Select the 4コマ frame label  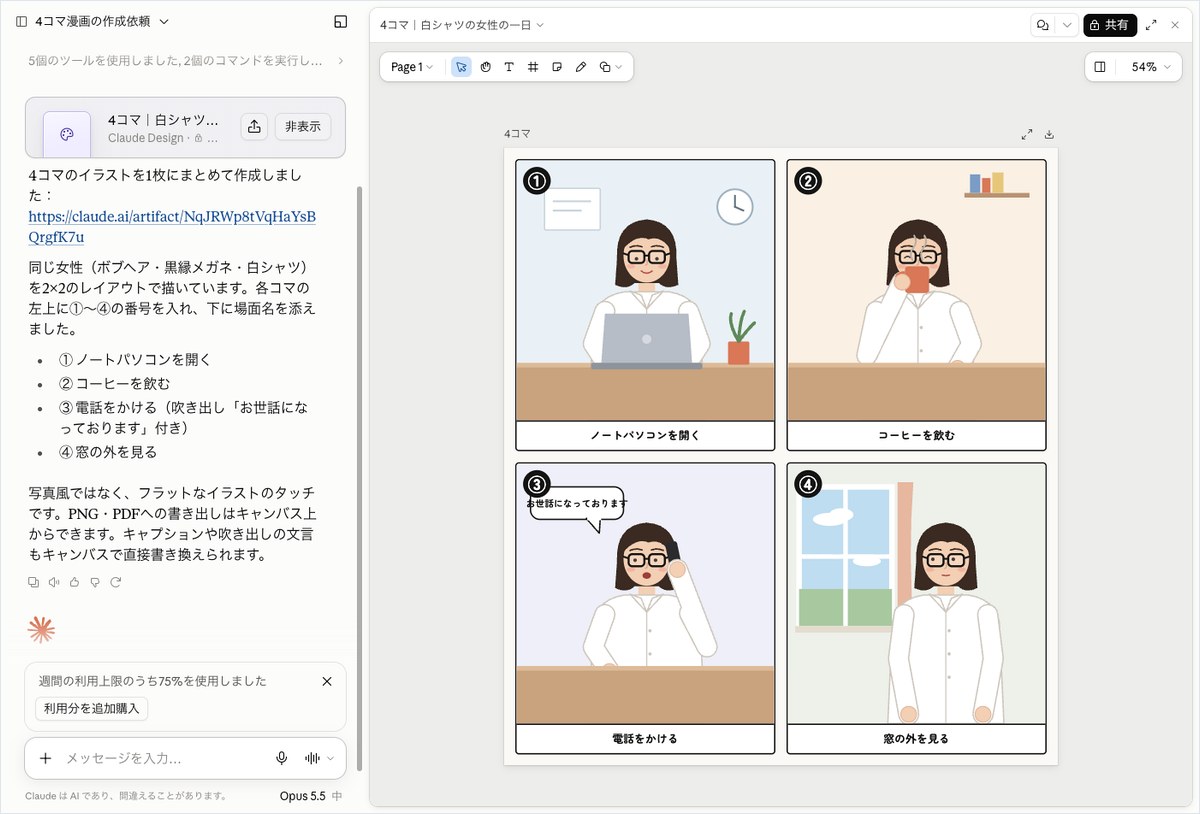517,134
